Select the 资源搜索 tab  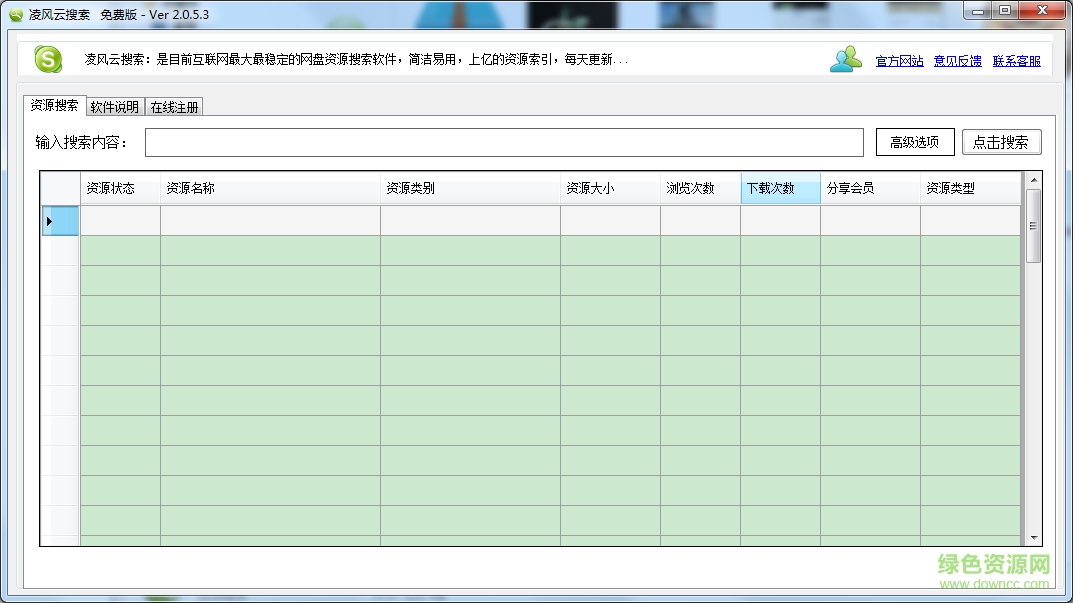coord(53,105)
